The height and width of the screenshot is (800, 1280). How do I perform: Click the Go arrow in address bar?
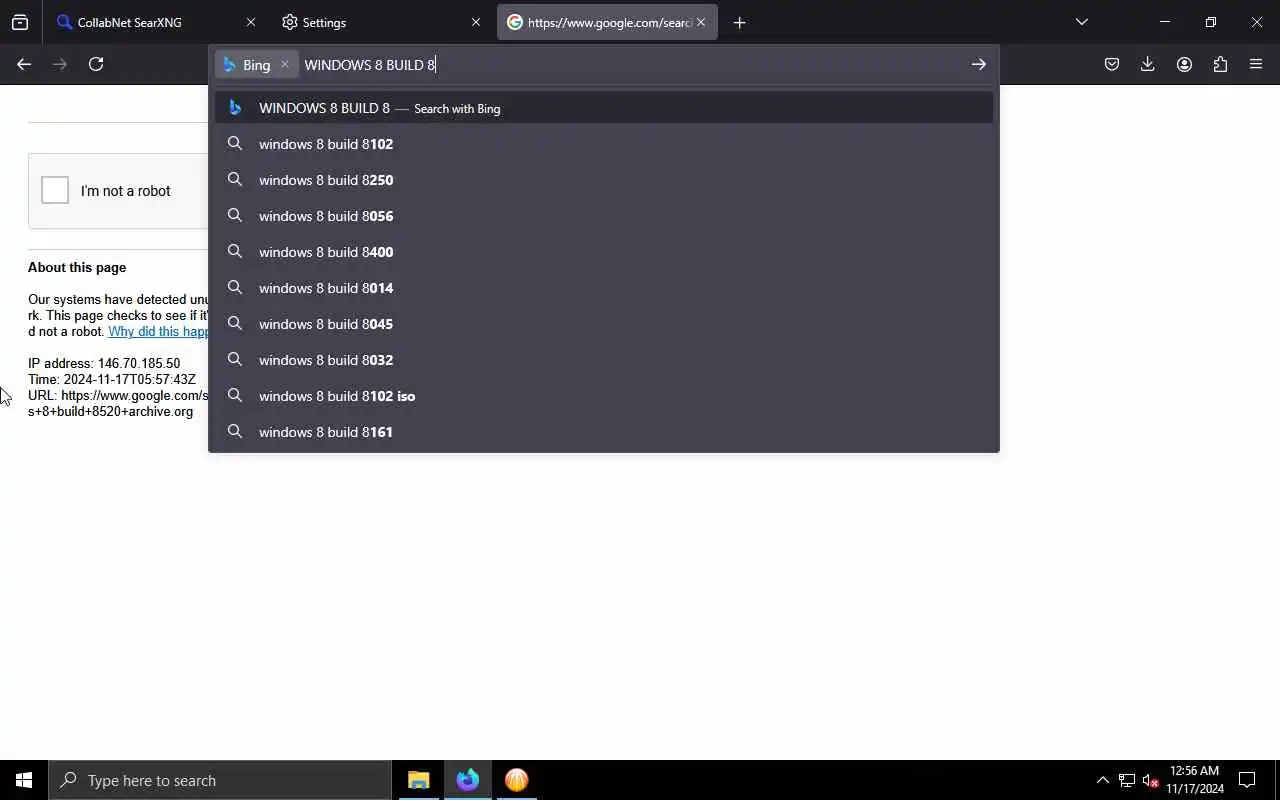tap(978, 64)
